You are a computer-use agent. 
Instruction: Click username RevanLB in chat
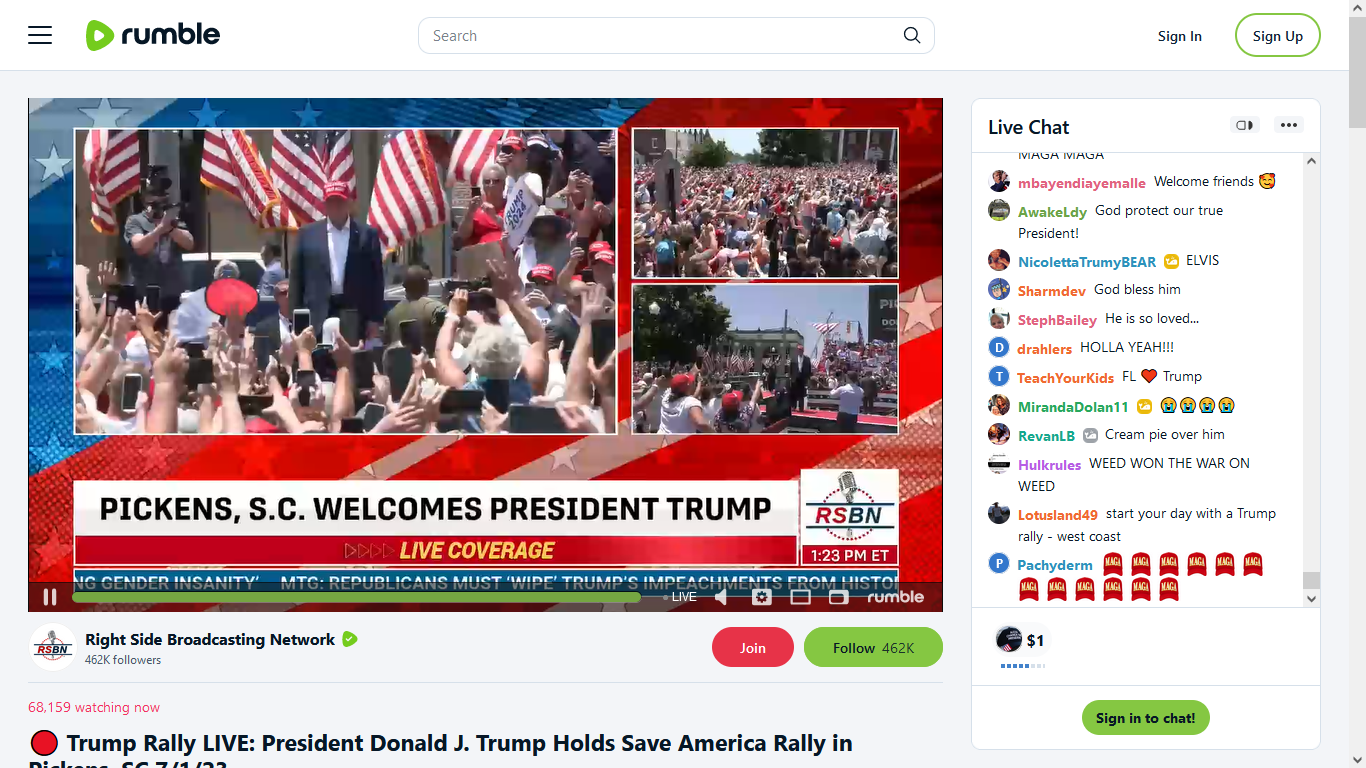point(1046,436)
